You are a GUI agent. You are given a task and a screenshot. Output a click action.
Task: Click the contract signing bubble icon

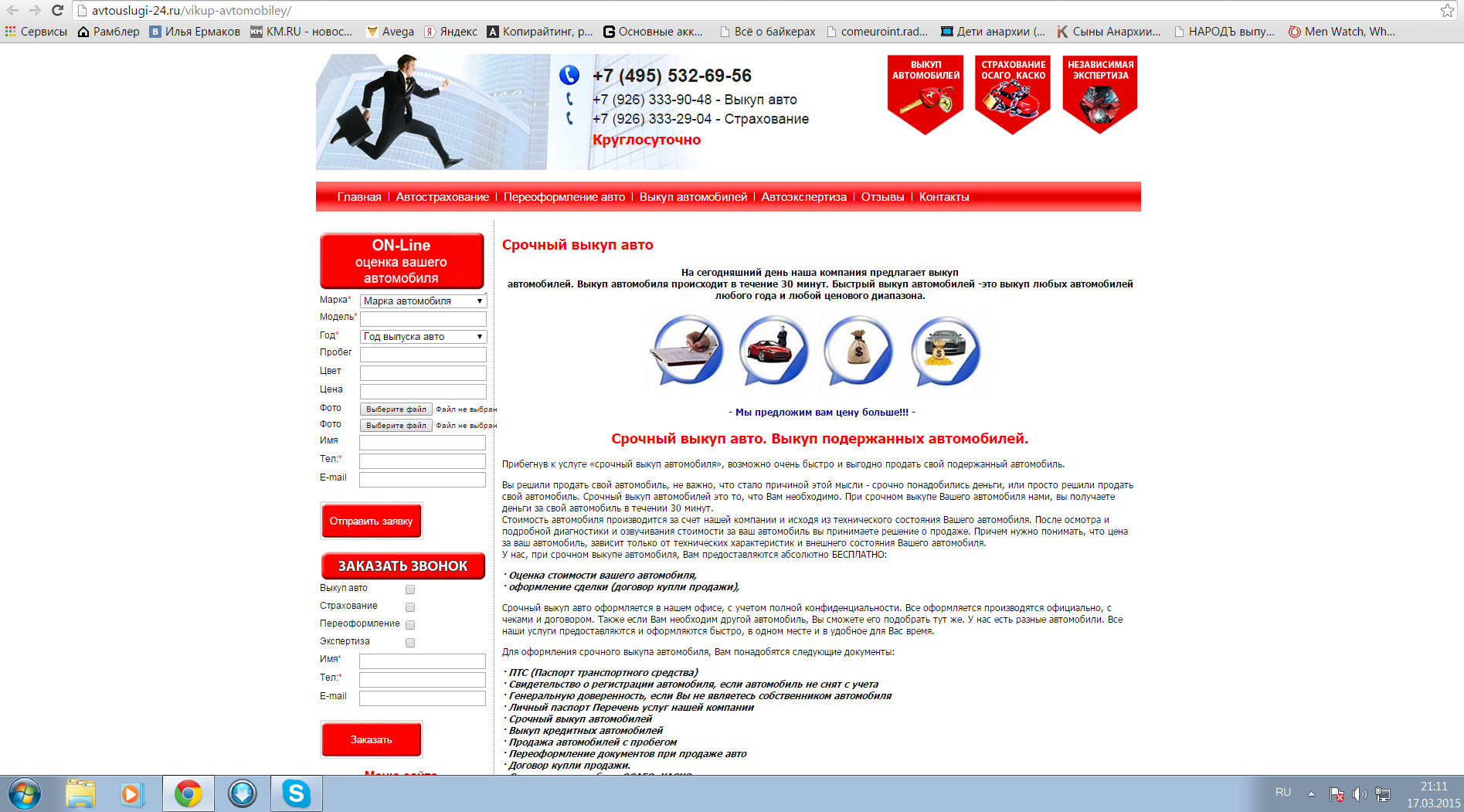688,351
